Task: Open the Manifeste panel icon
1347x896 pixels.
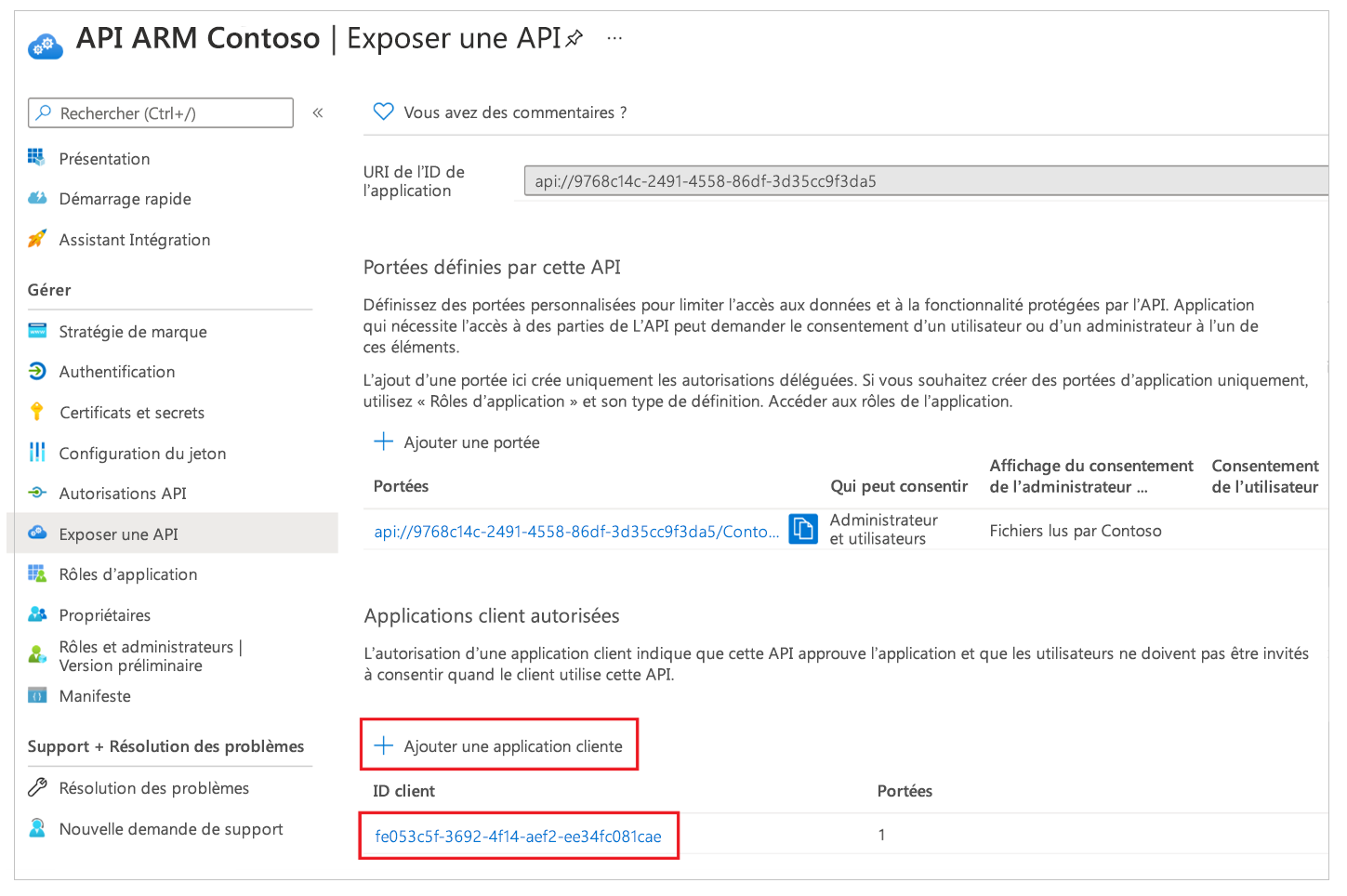Action: pos(37,695)
